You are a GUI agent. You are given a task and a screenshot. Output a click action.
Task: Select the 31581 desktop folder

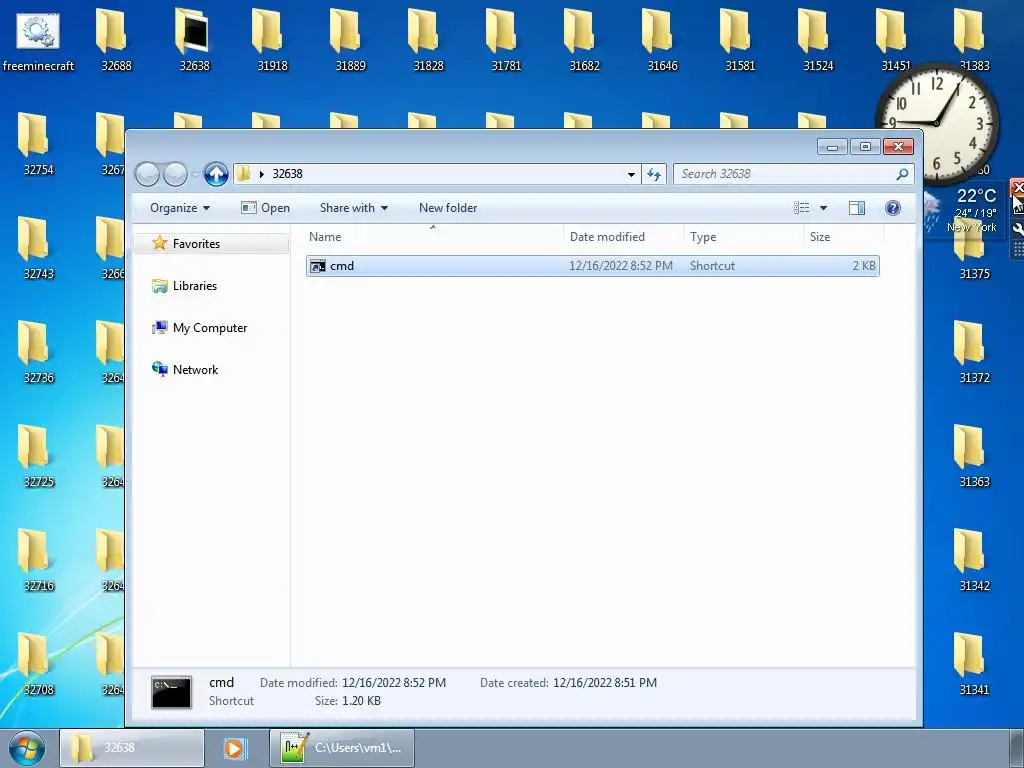740,42
